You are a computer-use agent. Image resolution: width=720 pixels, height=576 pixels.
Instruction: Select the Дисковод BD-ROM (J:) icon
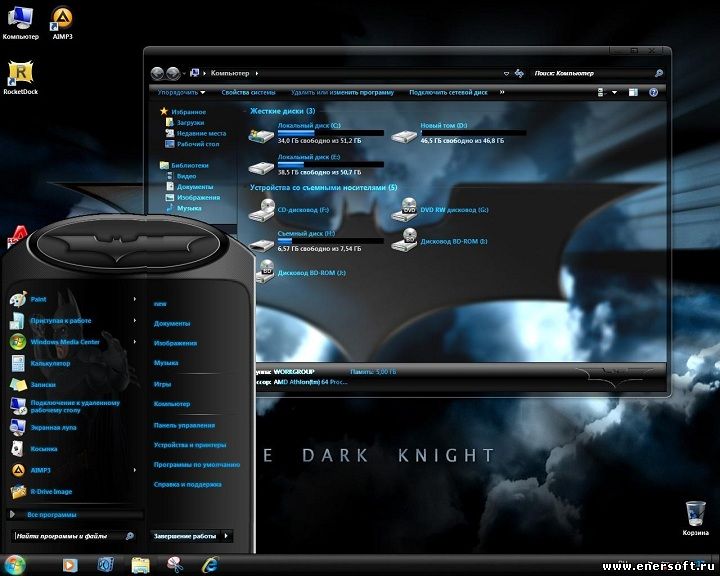[265, 271]
